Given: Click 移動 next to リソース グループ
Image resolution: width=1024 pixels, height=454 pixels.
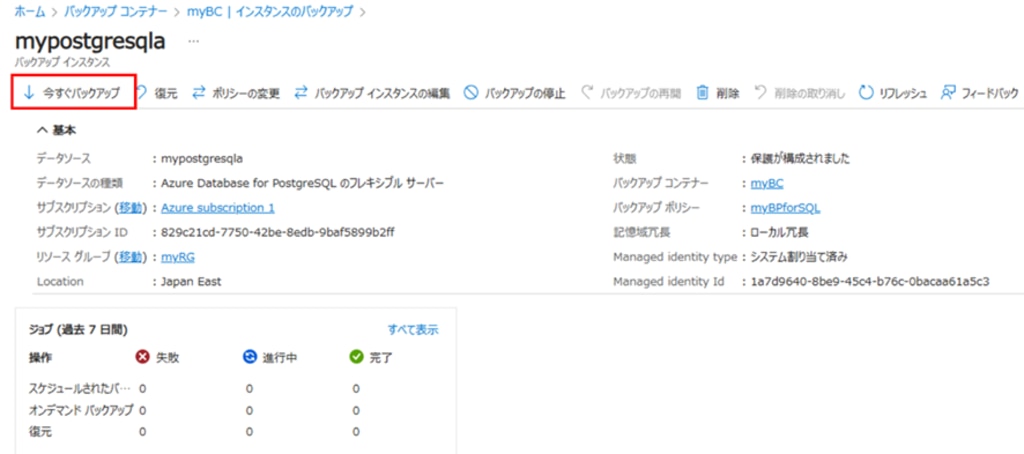Looking at the screenshot, I should (129, 257).
